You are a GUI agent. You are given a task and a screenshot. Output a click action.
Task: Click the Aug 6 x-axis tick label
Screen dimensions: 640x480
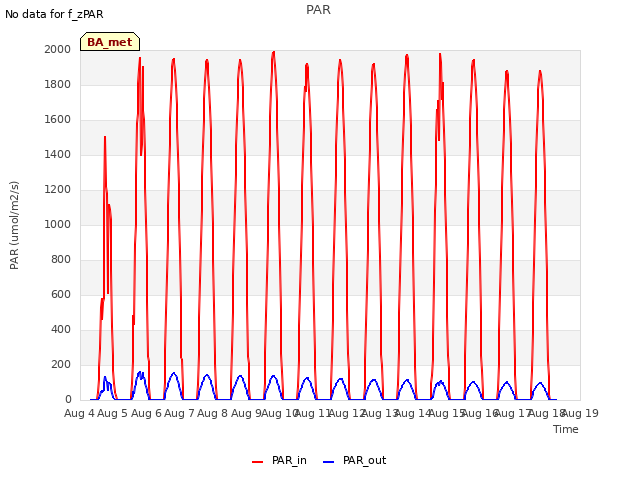(x=147, y=413)
